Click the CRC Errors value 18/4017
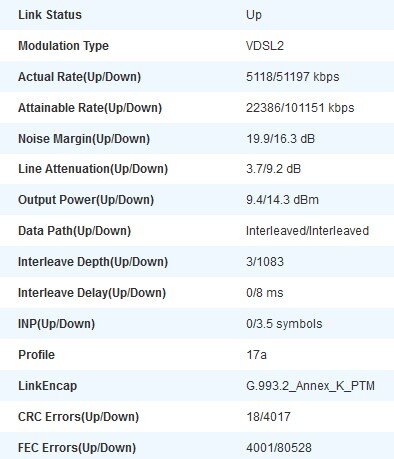 (x=268, y=417)
